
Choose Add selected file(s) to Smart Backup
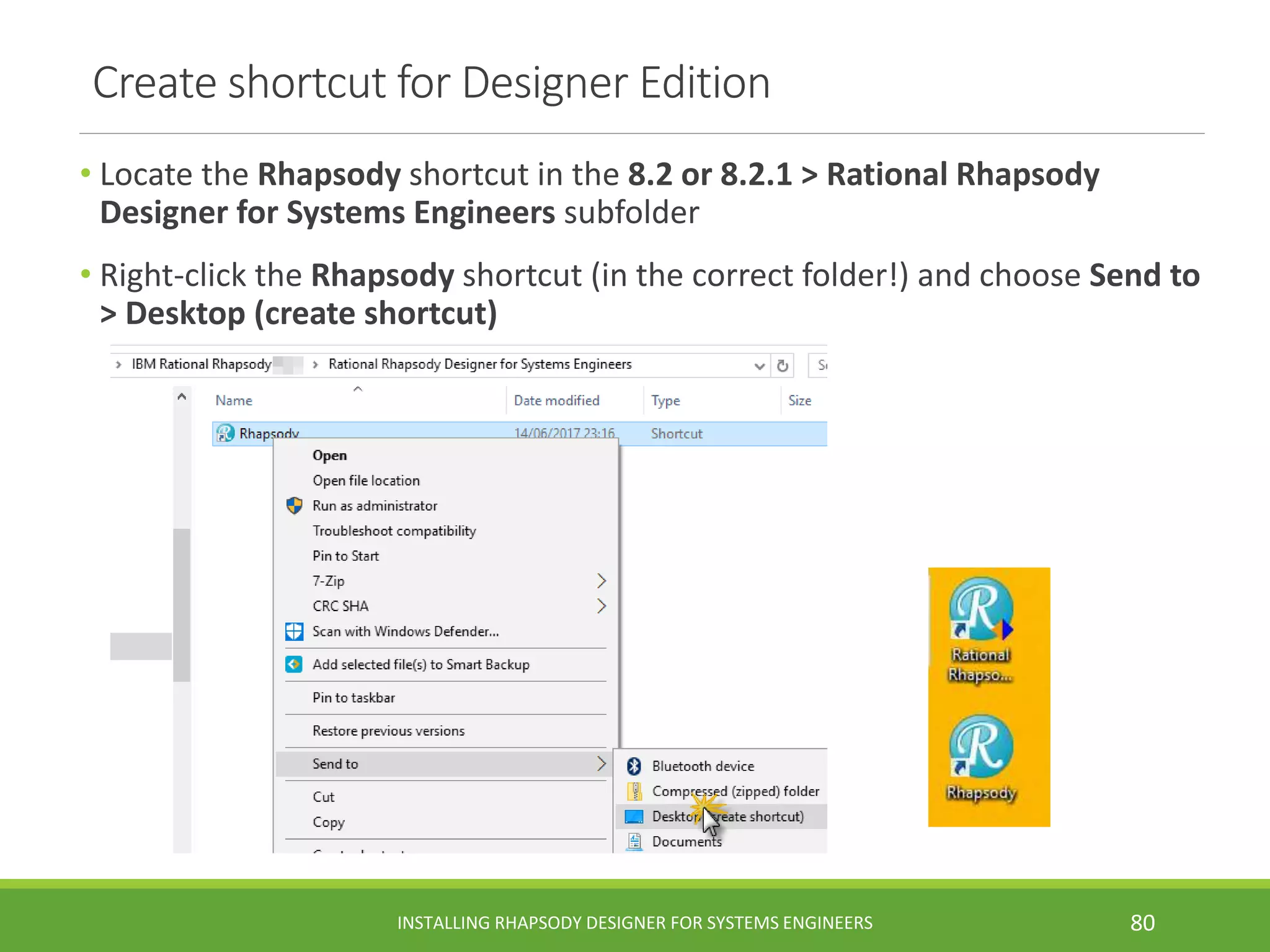coord(421,664)
